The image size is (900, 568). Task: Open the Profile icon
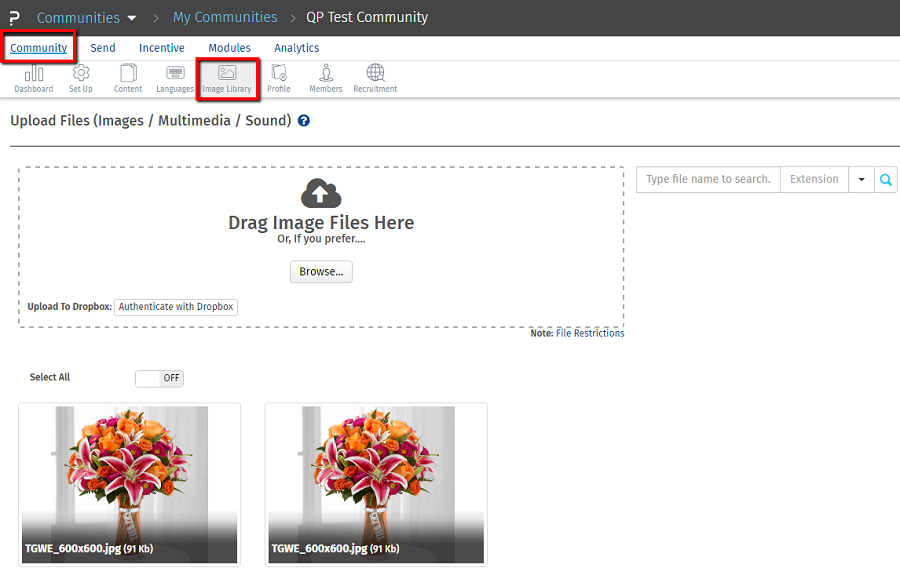(279, 79)
